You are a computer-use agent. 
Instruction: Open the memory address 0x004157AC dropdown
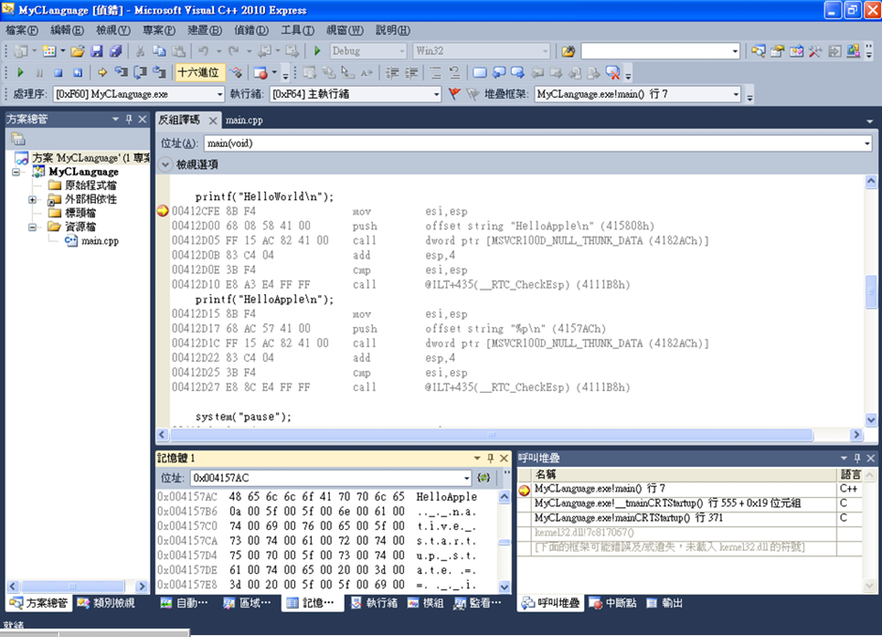tap(466, 478)
